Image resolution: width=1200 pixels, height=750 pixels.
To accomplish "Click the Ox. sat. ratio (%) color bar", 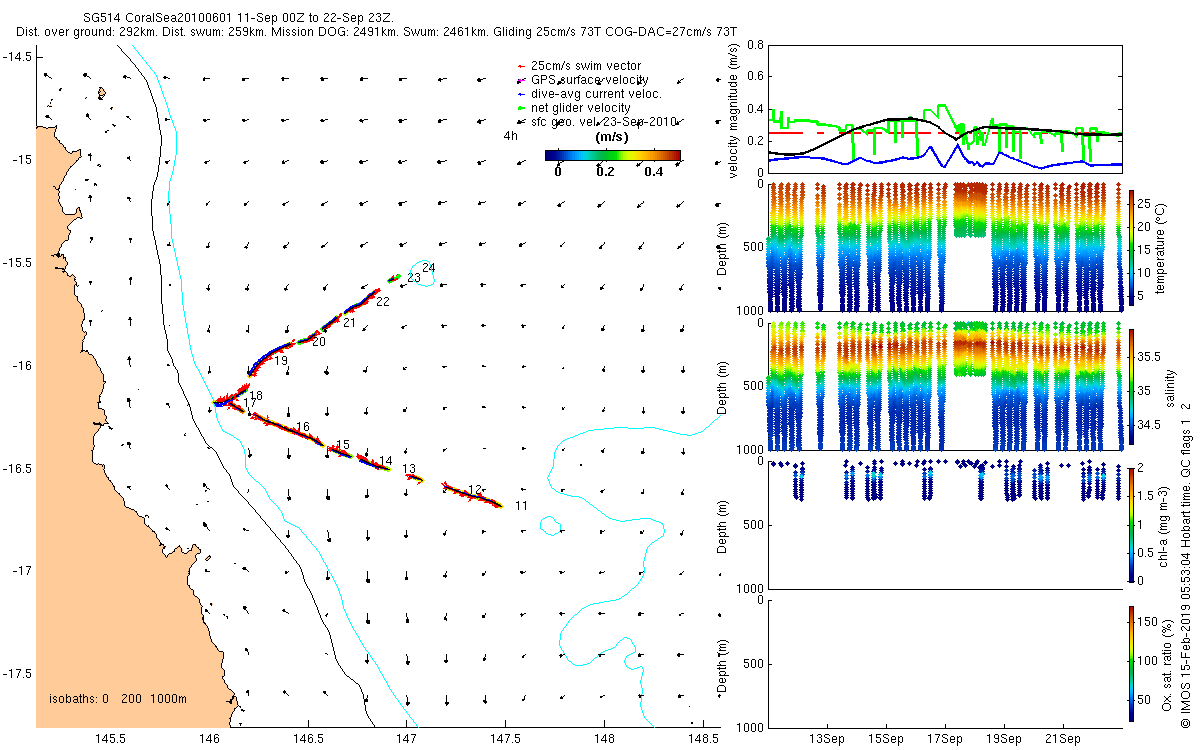I will coord(1131,662).
